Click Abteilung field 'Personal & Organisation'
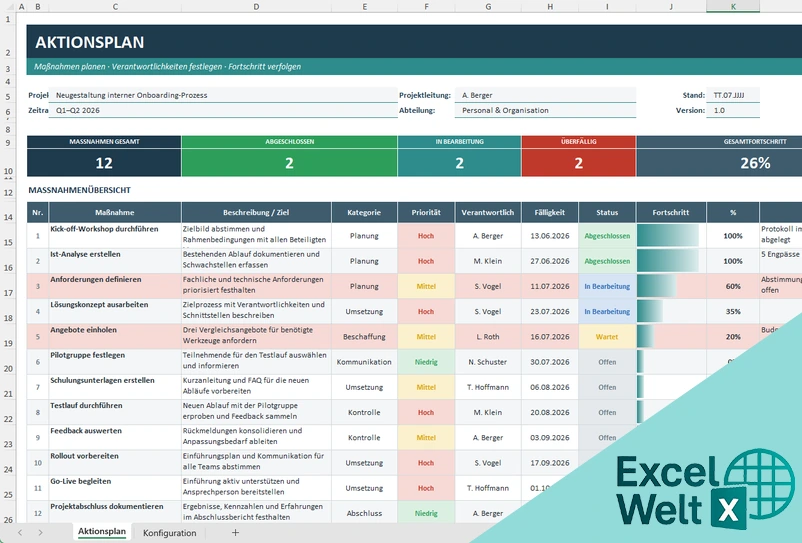The height and width of the screenshot is (543, 802). coord(545,110)
